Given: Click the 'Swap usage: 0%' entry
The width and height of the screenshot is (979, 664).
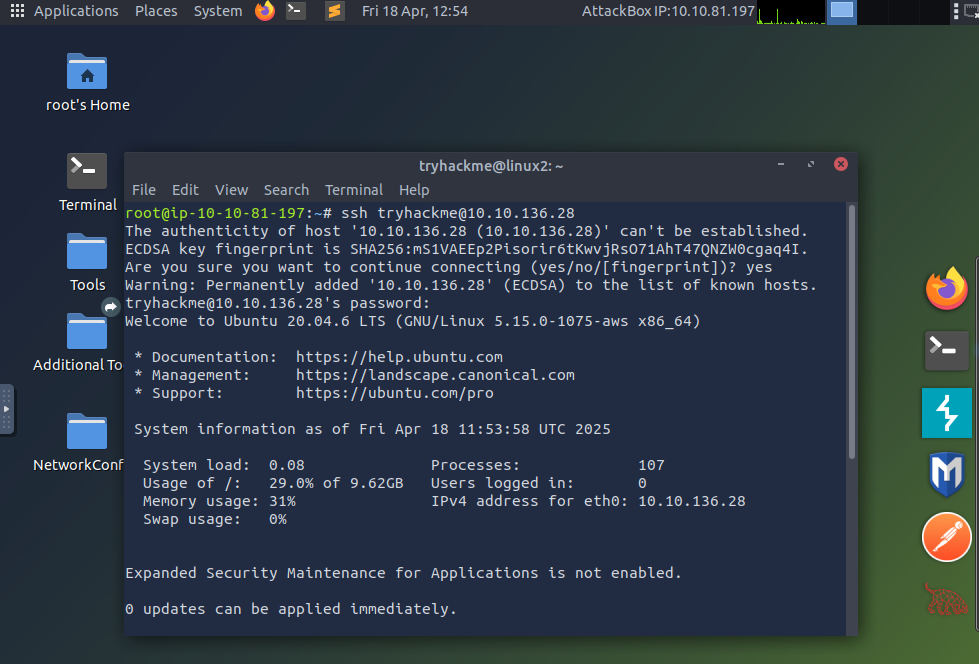Looking at the screenshot, I should coord(215,519).
